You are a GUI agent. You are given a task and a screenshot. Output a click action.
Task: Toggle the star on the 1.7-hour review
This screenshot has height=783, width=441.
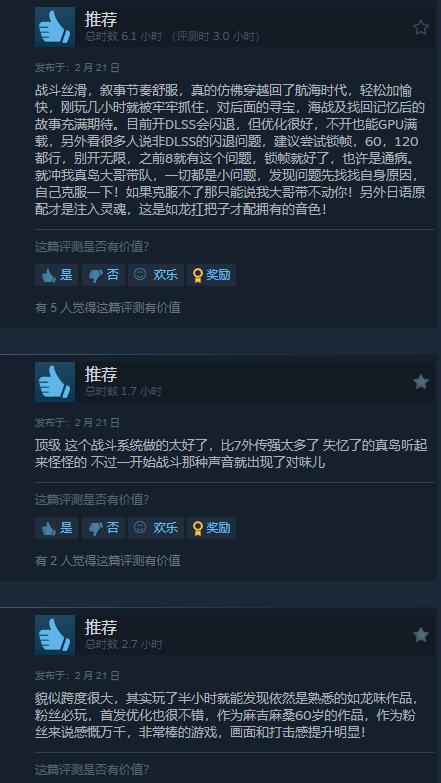[421, 382]
